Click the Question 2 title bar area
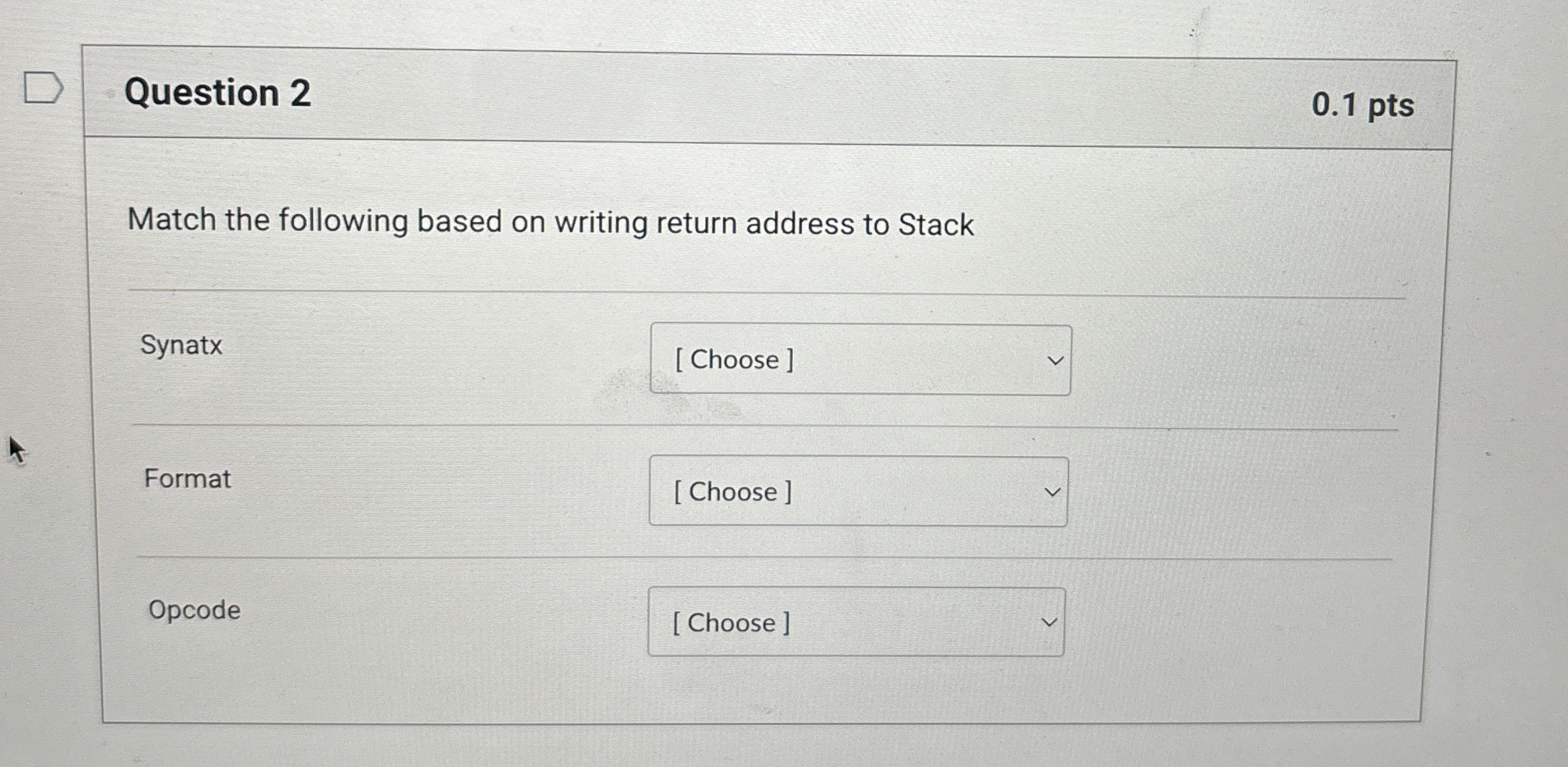Screen dimensions: 1568x767 (x=764, y=95)
